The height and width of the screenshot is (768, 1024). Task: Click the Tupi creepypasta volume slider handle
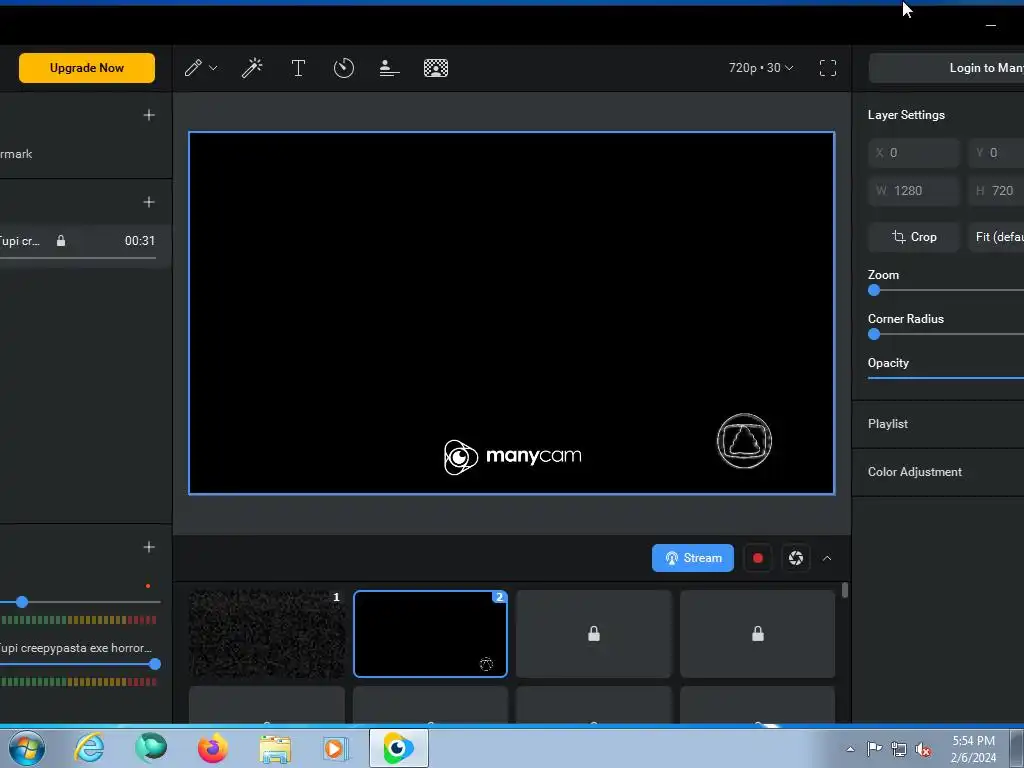155,664
